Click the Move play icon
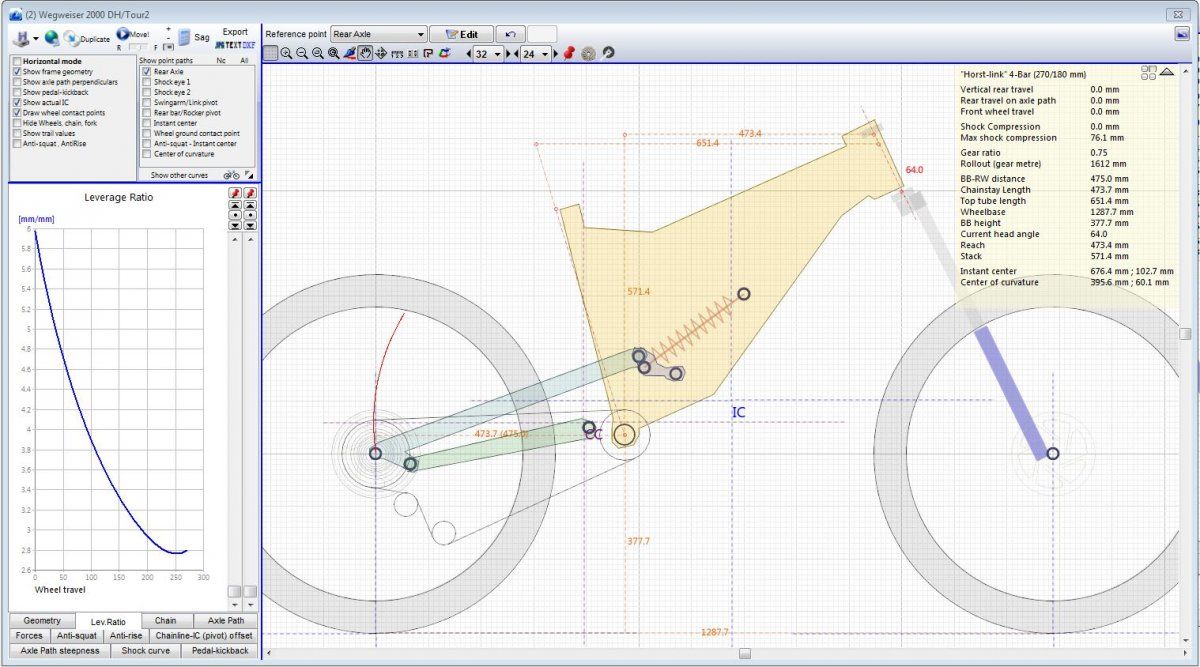Image resolution: width=1200 pixels, height=667 pixels. 122,34
